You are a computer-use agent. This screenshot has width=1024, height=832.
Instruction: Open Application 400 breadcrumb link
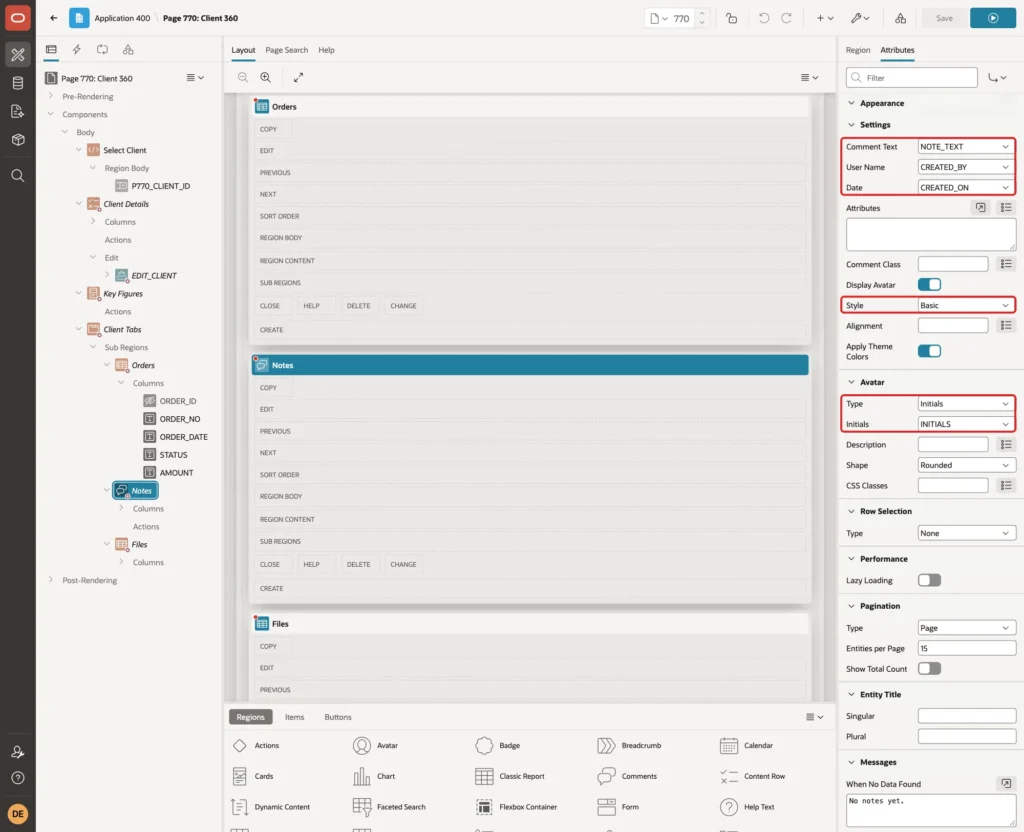tap(122, 18)
